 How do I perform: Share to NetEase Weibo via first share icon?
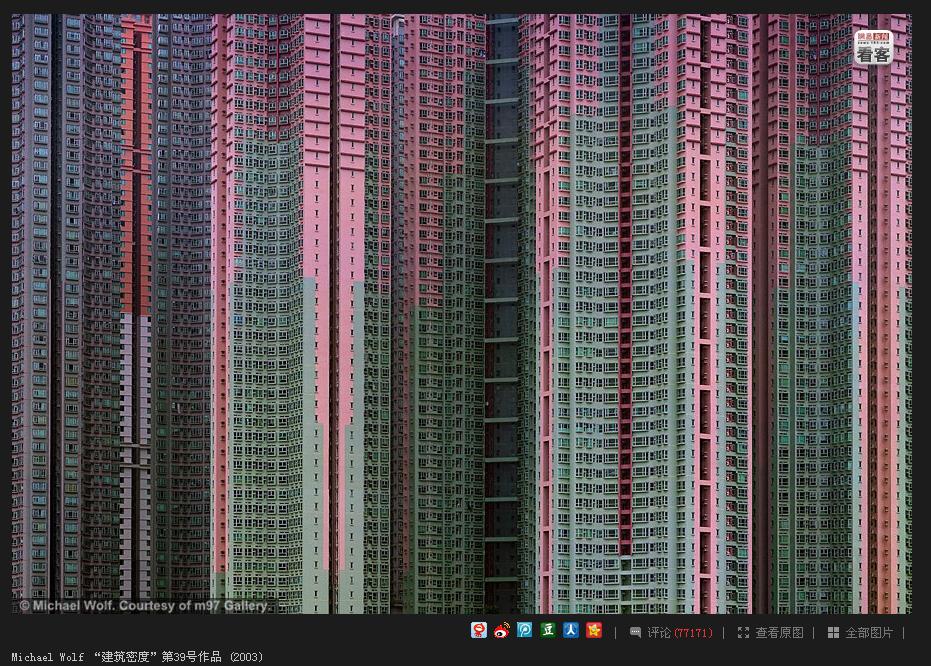(479, 630)
